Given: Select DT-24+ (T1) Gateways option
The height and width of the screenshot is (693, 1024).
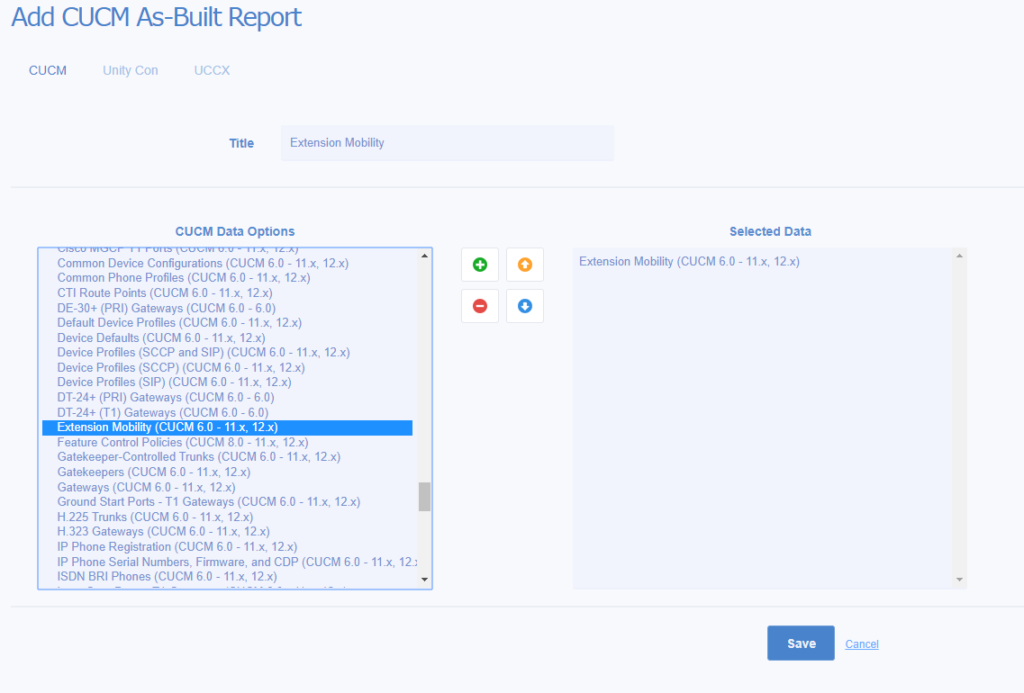Looking at the screenshot, I should point(227,412).
